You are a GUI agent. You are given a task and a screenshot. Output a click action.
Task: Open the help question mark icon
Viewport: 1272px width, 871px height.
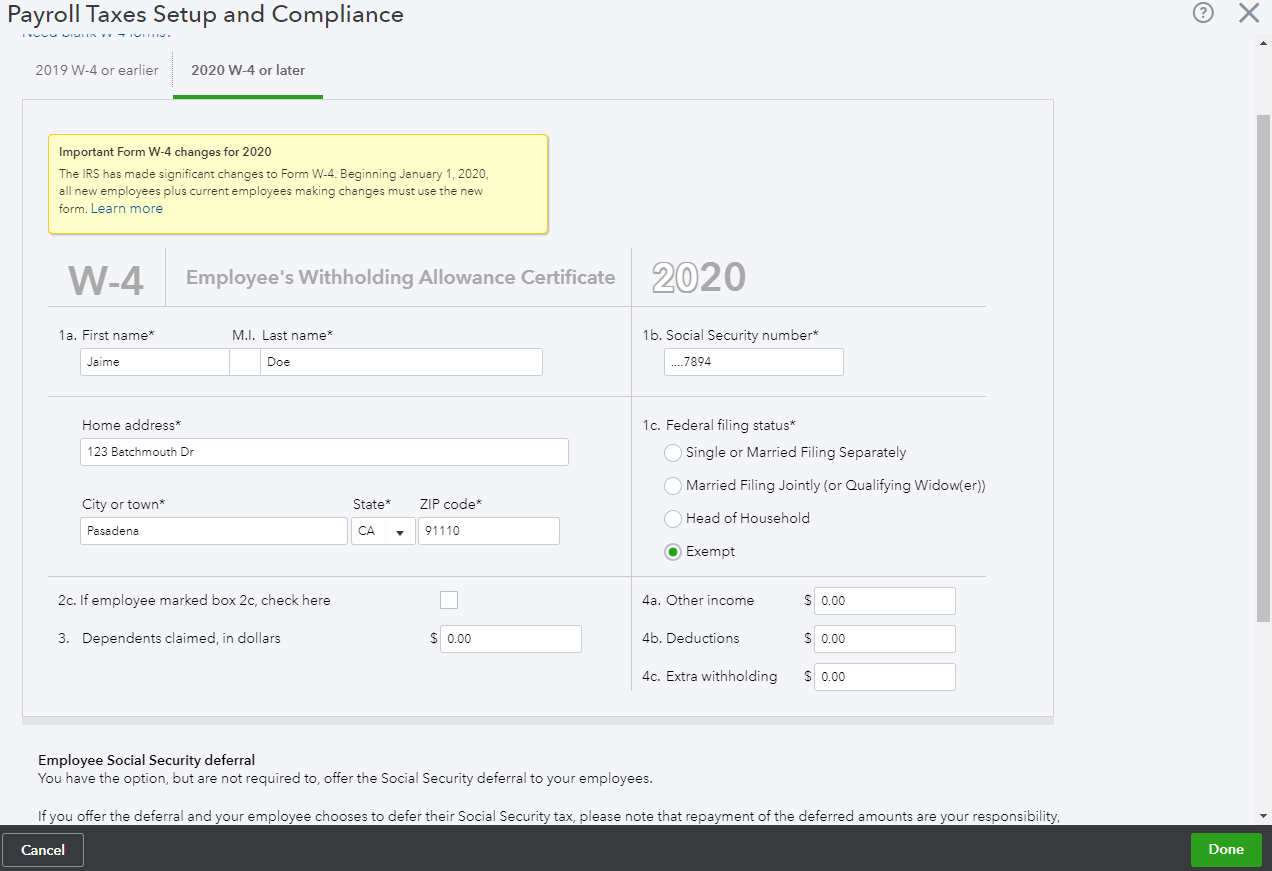tap(1203, 13)
